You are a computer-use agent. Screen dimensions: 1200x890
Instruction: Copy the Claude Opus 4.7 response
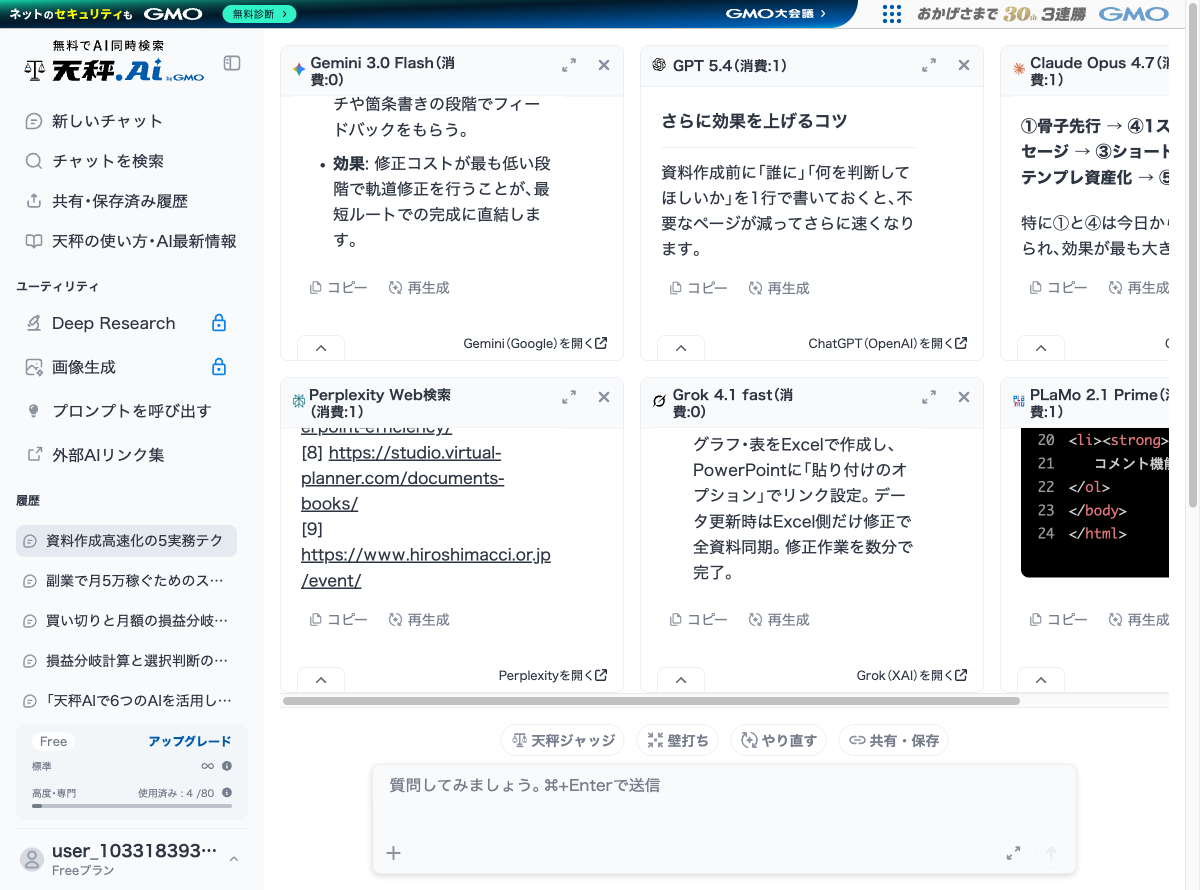pyautogui.click(x=1058, y=287)
